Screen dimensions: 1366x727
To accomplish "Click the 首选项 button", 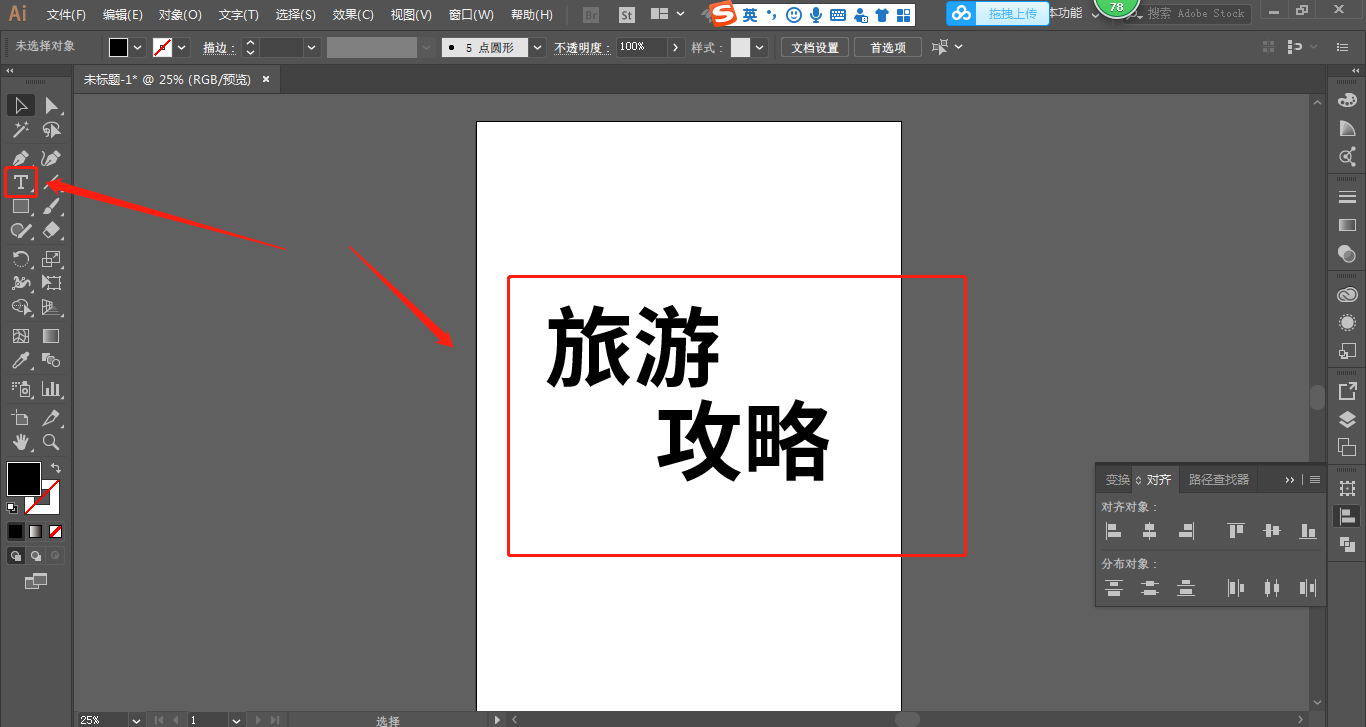I will click(888, 47).
